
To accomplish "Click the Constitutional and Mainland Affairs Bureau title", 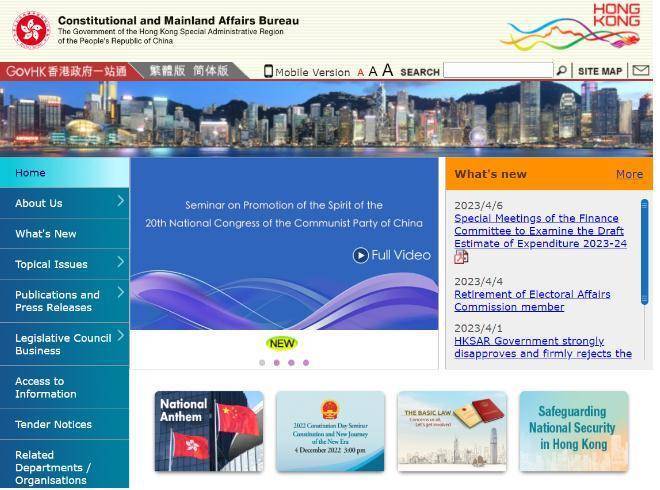I will pos(178,20).
